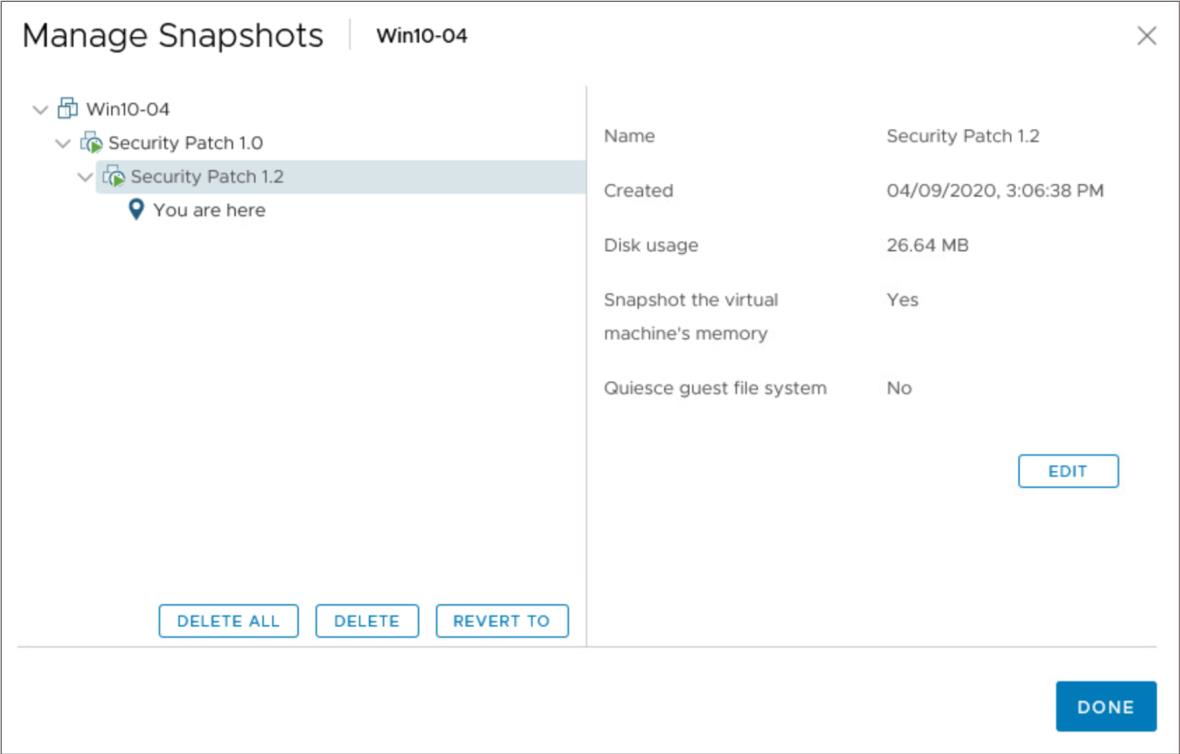
Task: Finish by clicking DONE
Action: [1105, 707]
